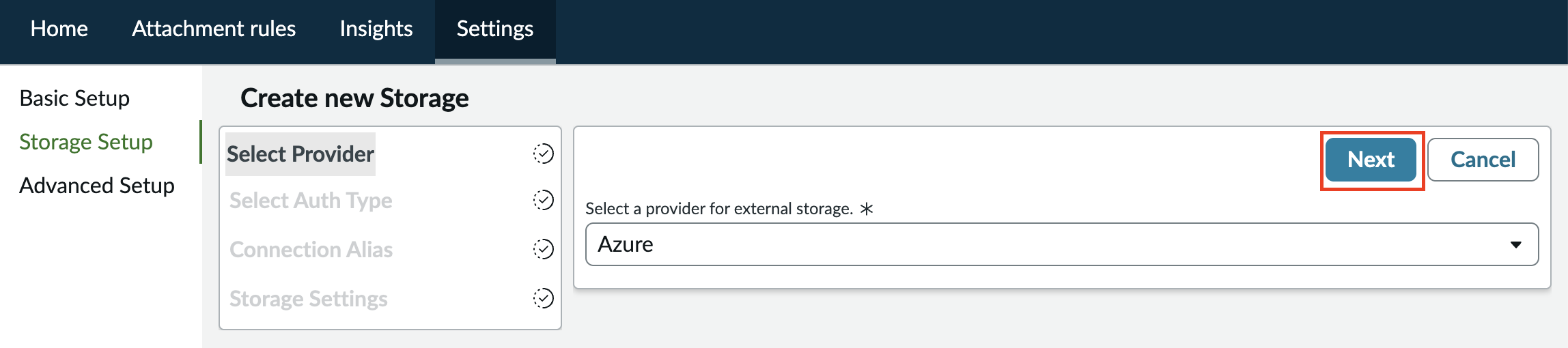Select the Settings tab

pos(495,29)
